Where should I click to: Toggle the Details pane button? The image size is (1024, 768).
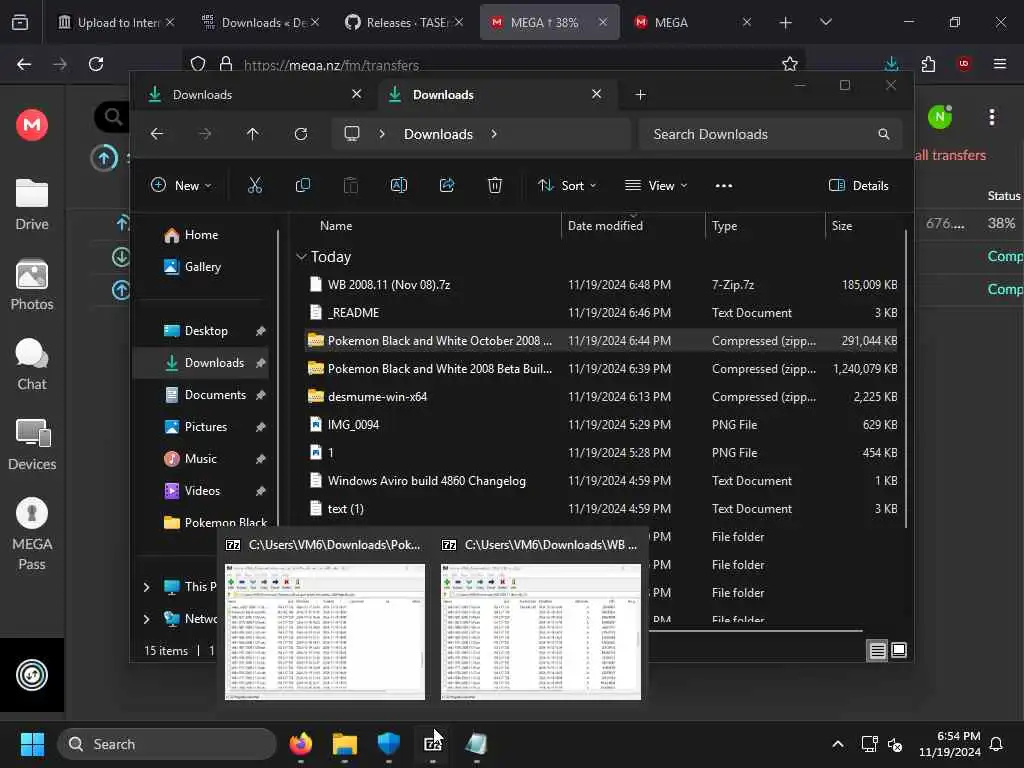point(859,185)
